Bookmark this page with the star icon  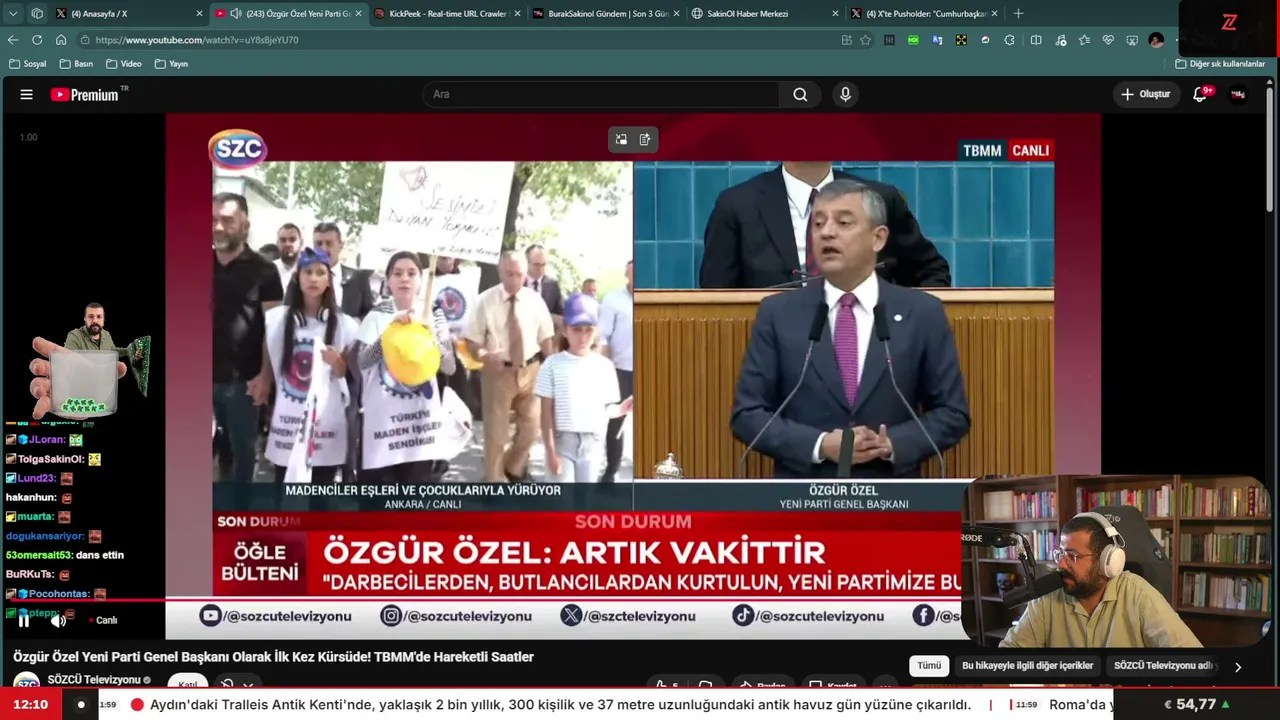coord(866,40)
